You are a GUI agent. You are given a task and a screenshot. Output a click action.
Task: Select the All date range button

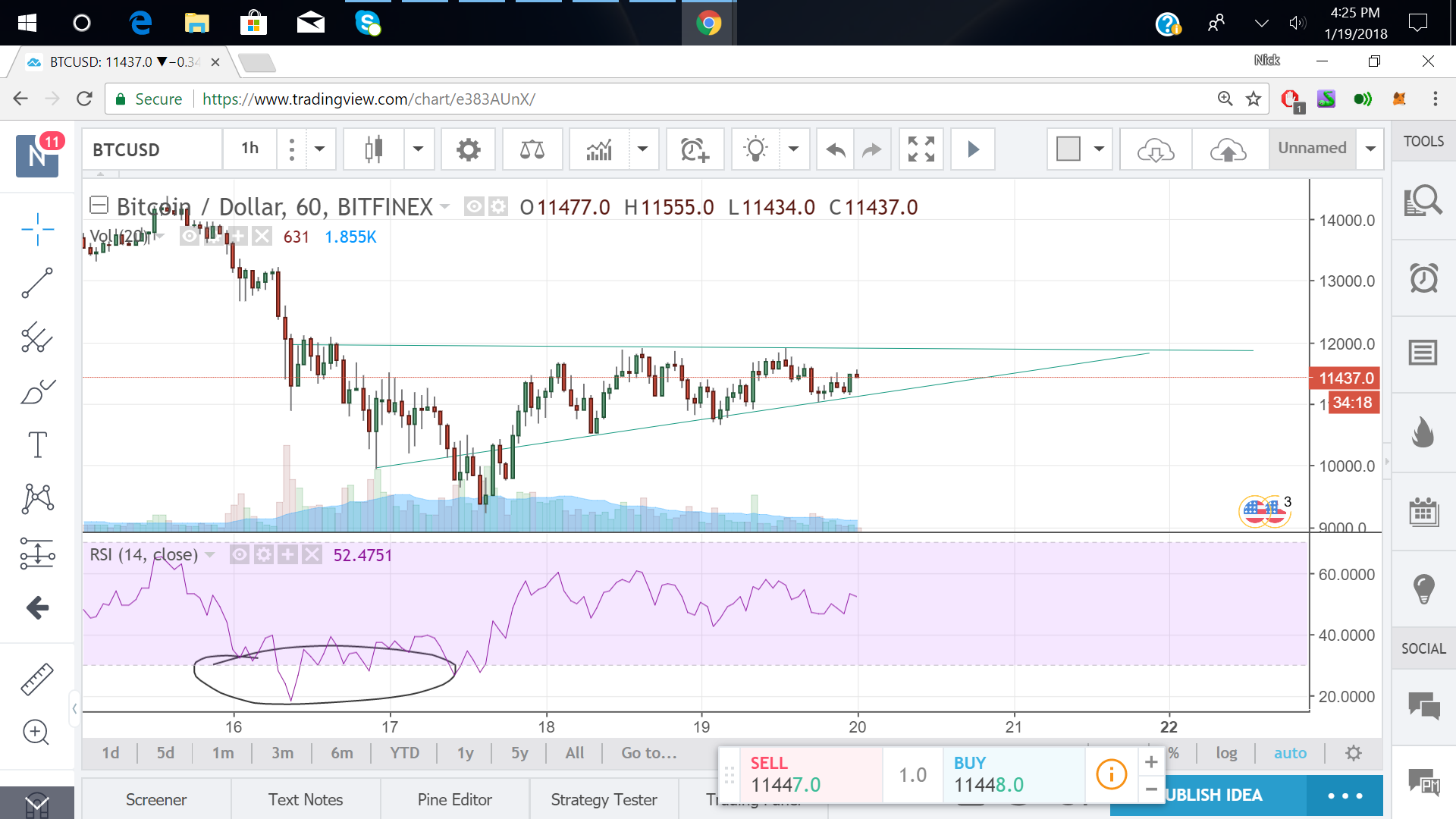pyautogui.click(x=575, y=753)
